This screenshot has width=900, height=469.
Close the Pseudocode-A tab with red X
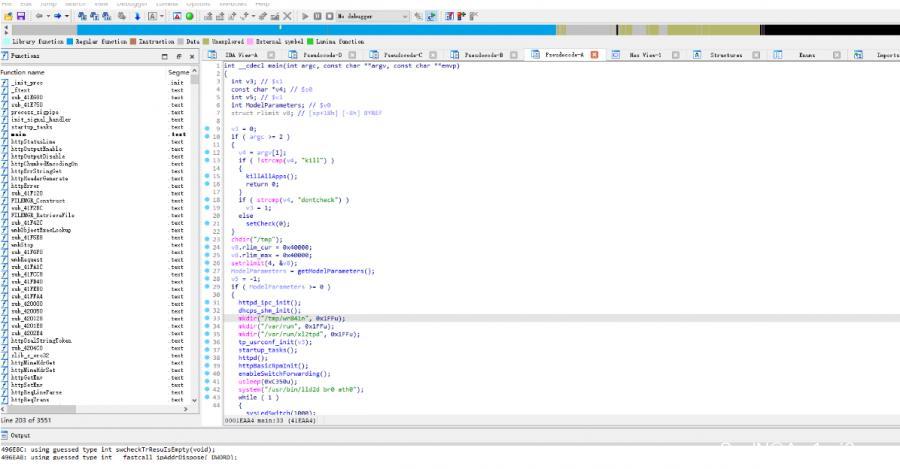tap(595, 55)
